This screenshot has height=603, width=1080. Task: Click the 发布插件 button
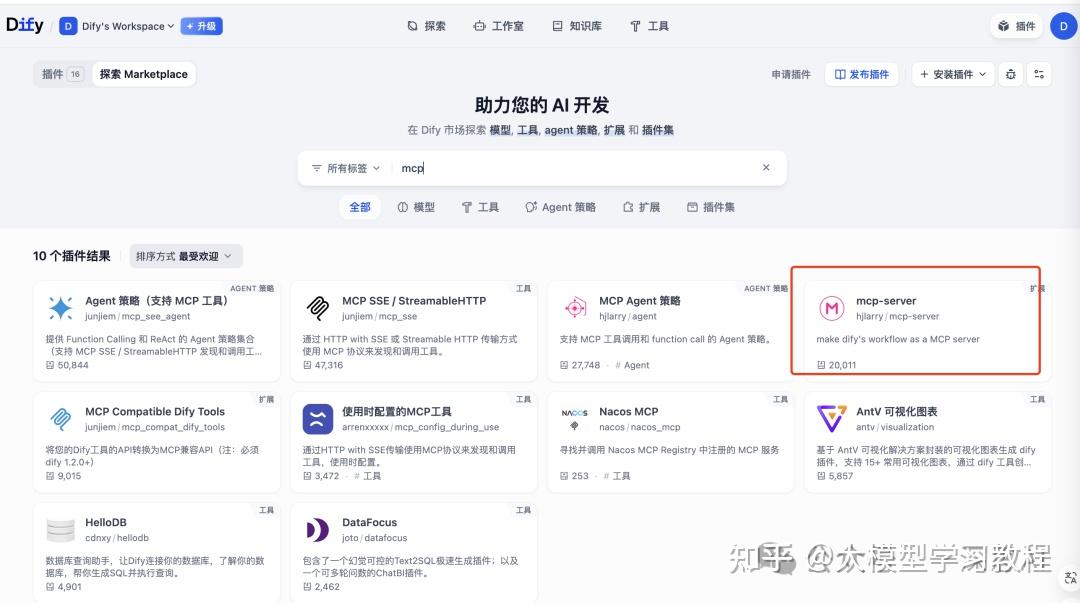coord(861,74)
